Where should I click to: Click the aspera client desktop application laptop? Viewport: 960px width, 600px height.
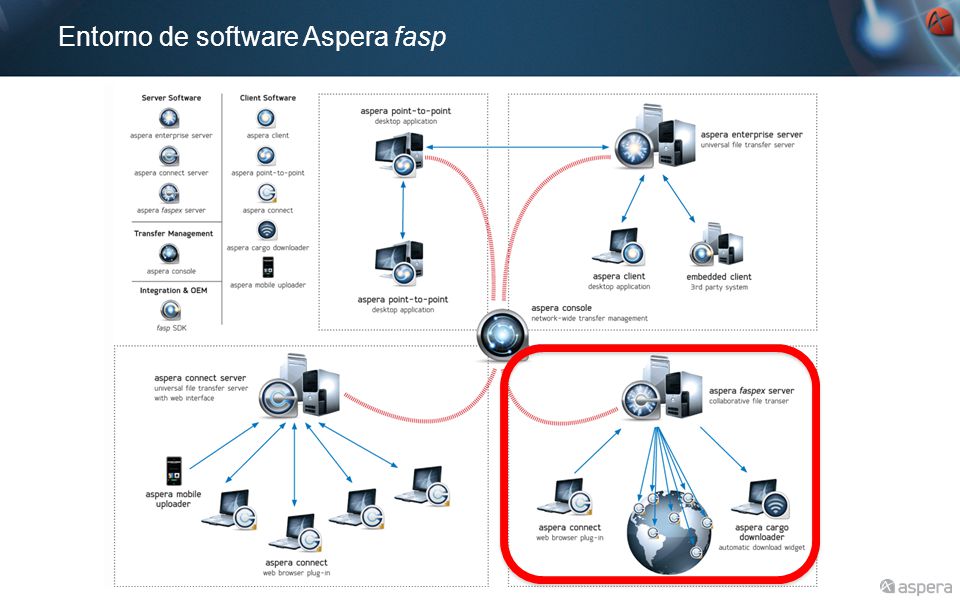(x=619, y=247)
